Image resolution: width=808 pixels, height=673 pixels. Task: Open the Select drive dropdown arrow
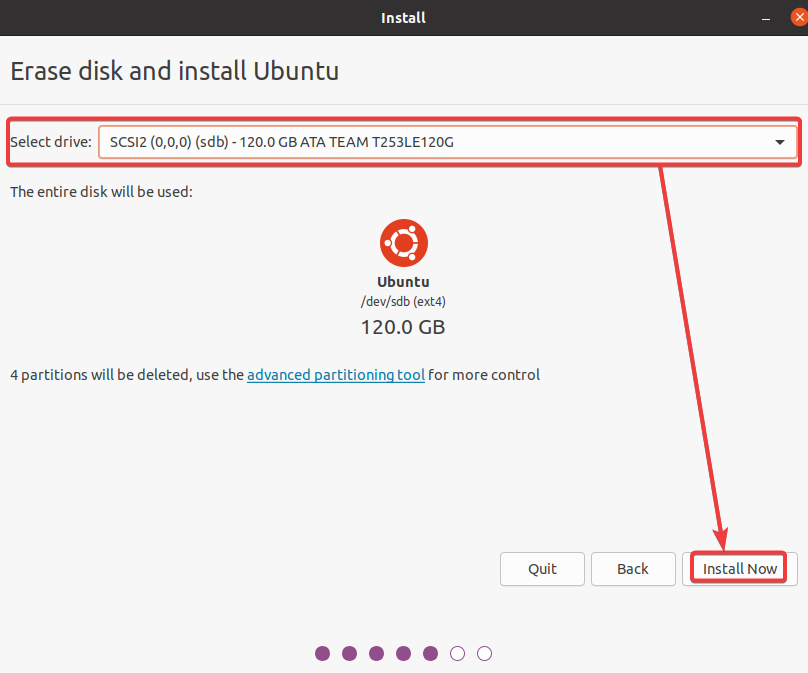pos(780,142)
